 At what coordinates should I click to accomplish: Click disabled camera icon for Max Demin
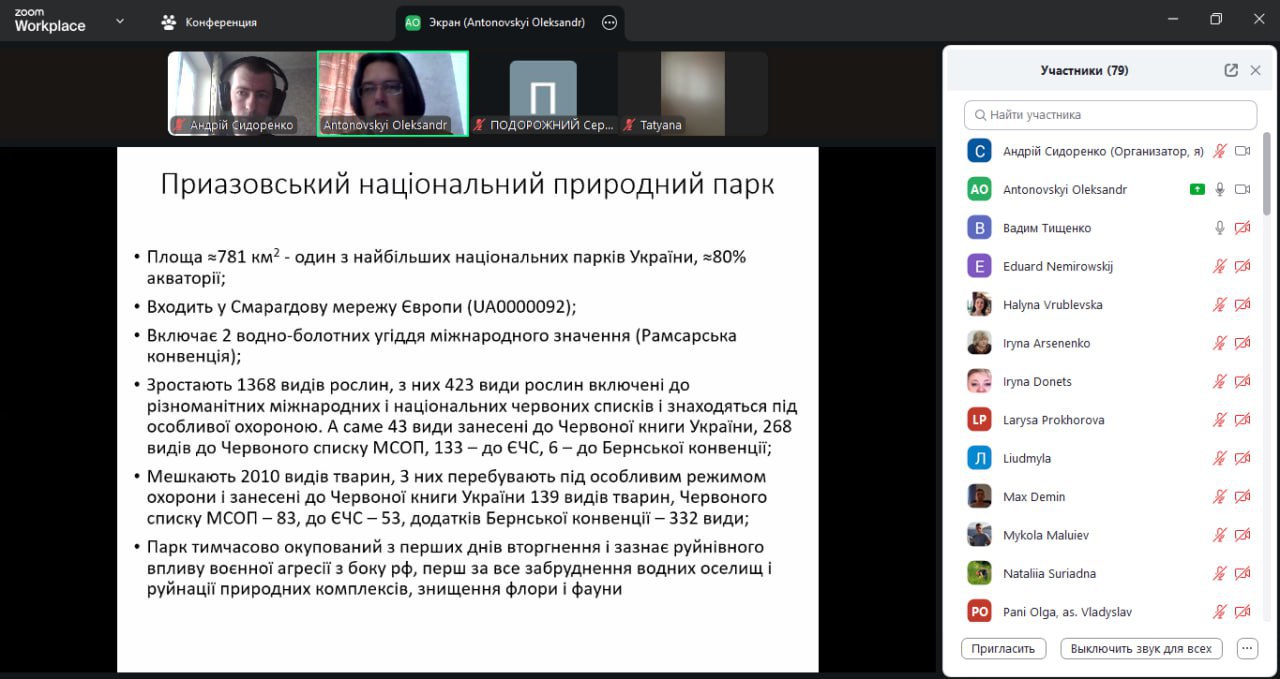tap(1243, 496)
